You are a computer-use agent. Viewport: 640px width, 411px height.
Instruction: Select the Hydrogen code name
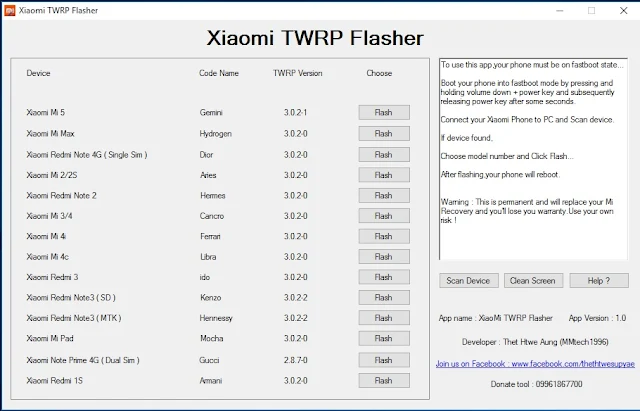click(216, 134)
